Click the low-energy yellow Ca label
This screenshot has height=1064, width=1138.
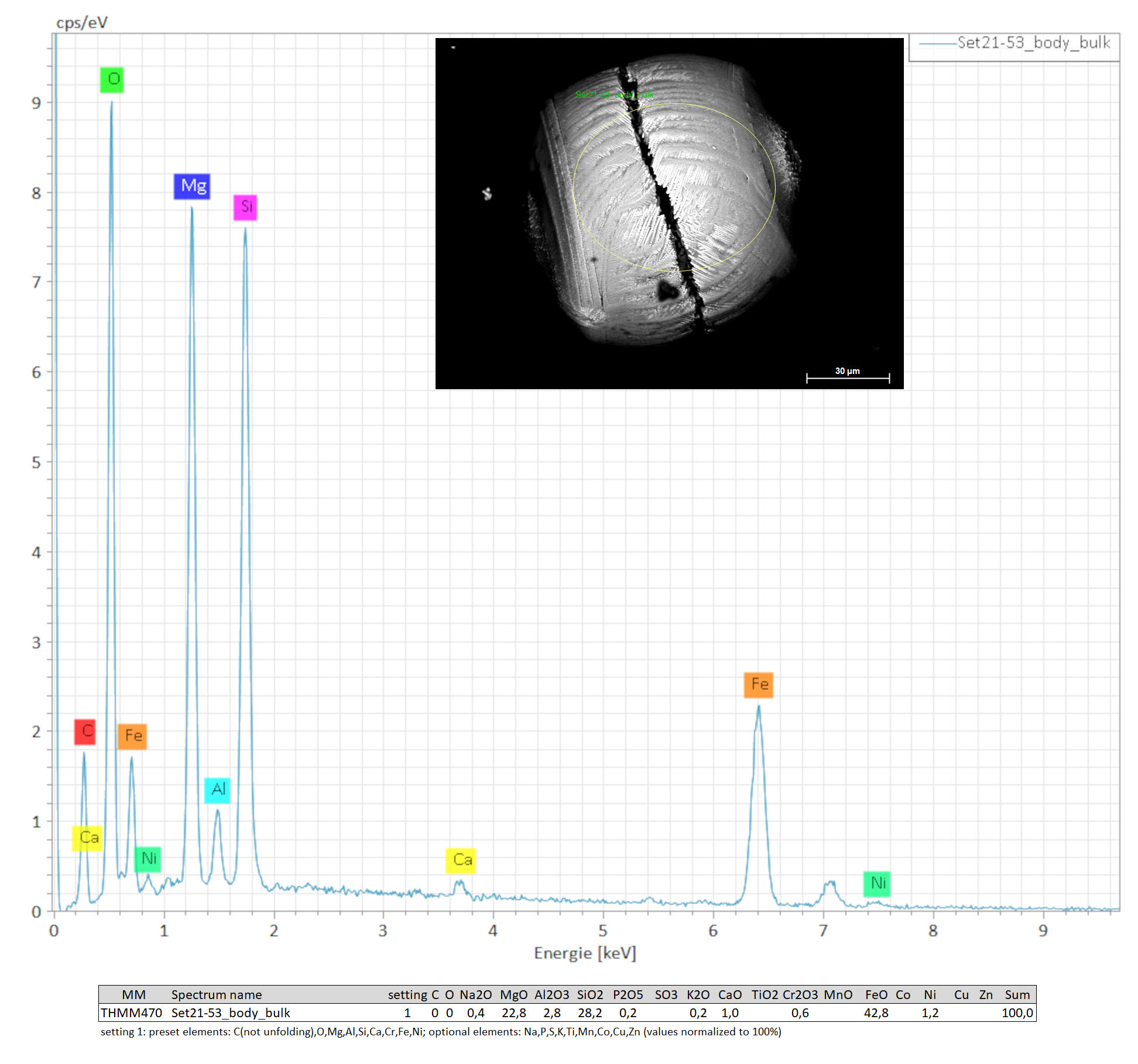point(87,838)
